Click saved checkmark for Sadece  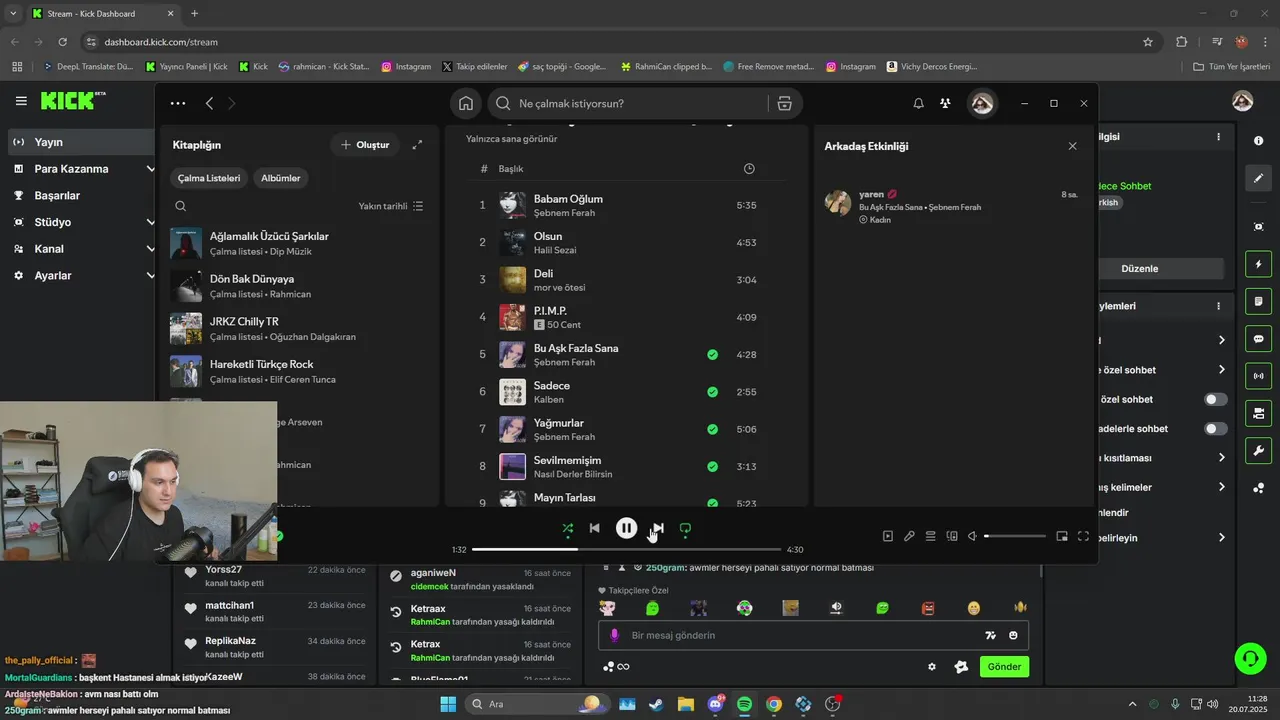(x=712, y=392)
